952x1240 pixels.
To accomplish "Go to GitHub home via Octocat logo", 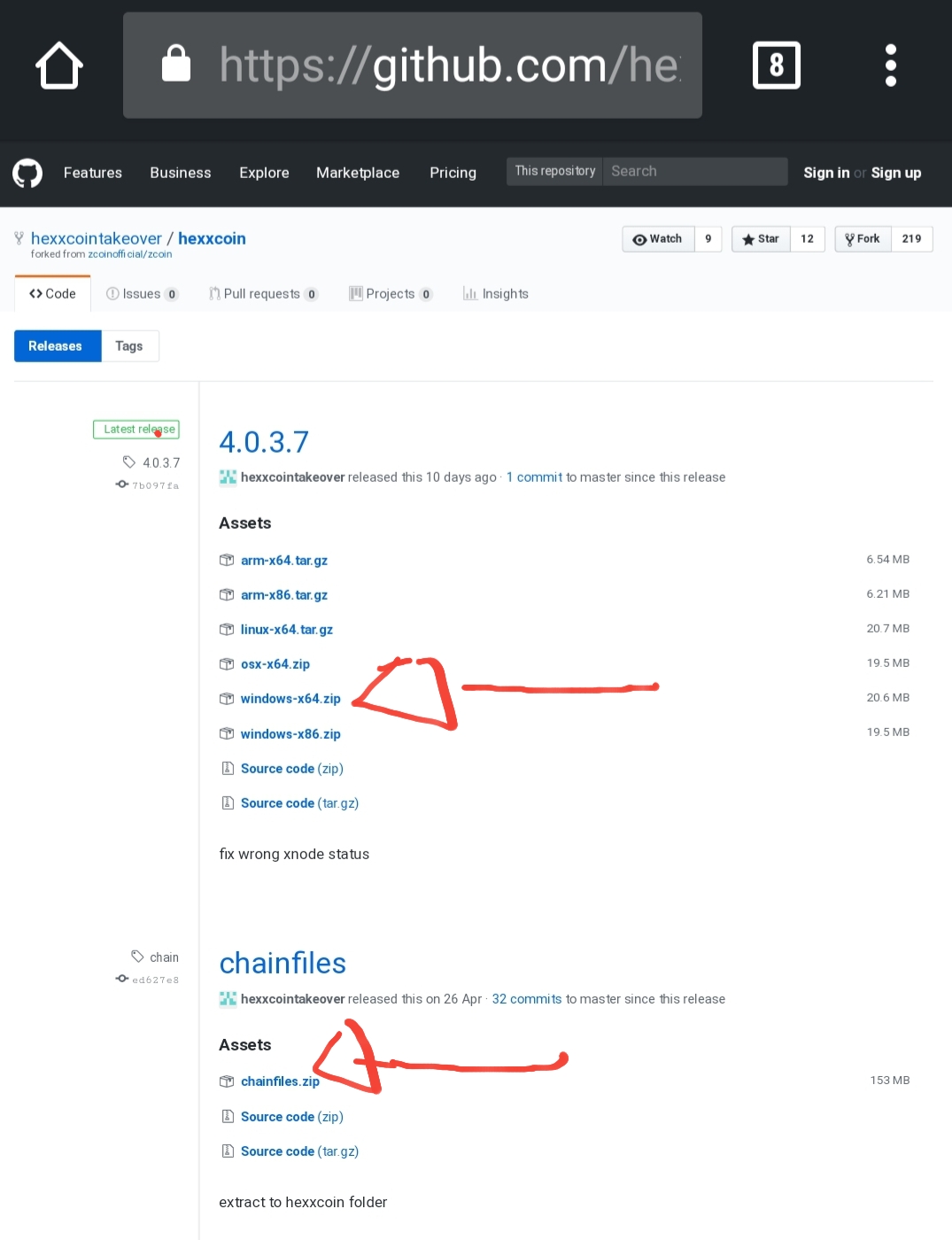I will 27,173.
